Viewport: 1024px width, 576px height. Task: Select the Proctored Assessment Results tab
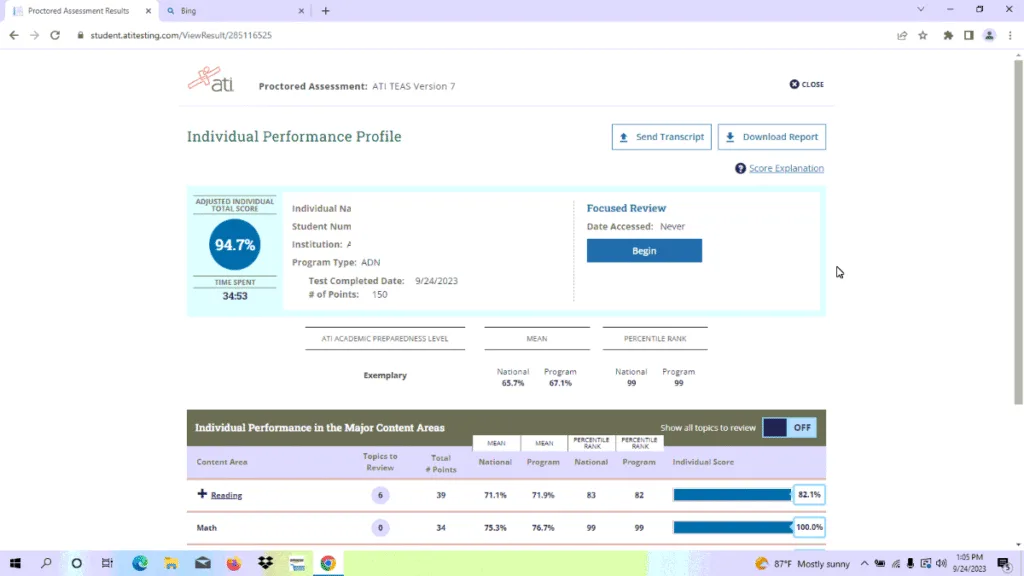coord(78,11)
